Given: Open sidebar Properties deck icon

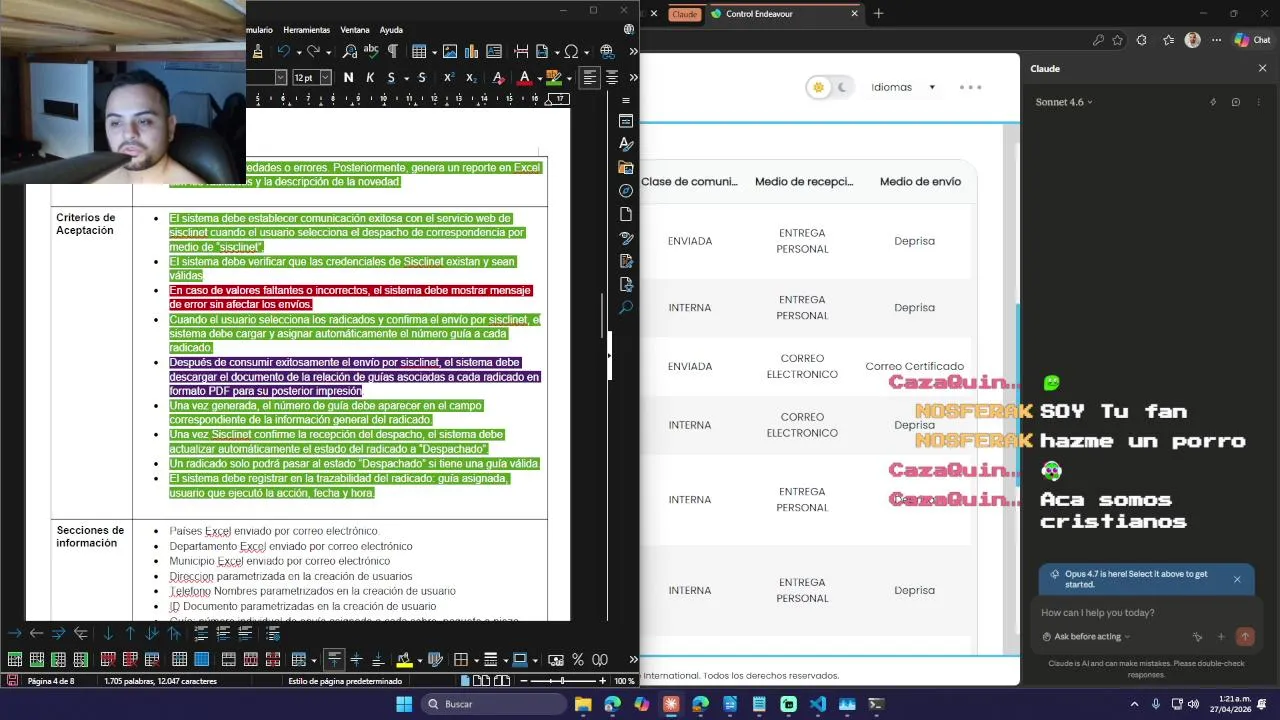Looking at the screenshot, I should point(626,121).
